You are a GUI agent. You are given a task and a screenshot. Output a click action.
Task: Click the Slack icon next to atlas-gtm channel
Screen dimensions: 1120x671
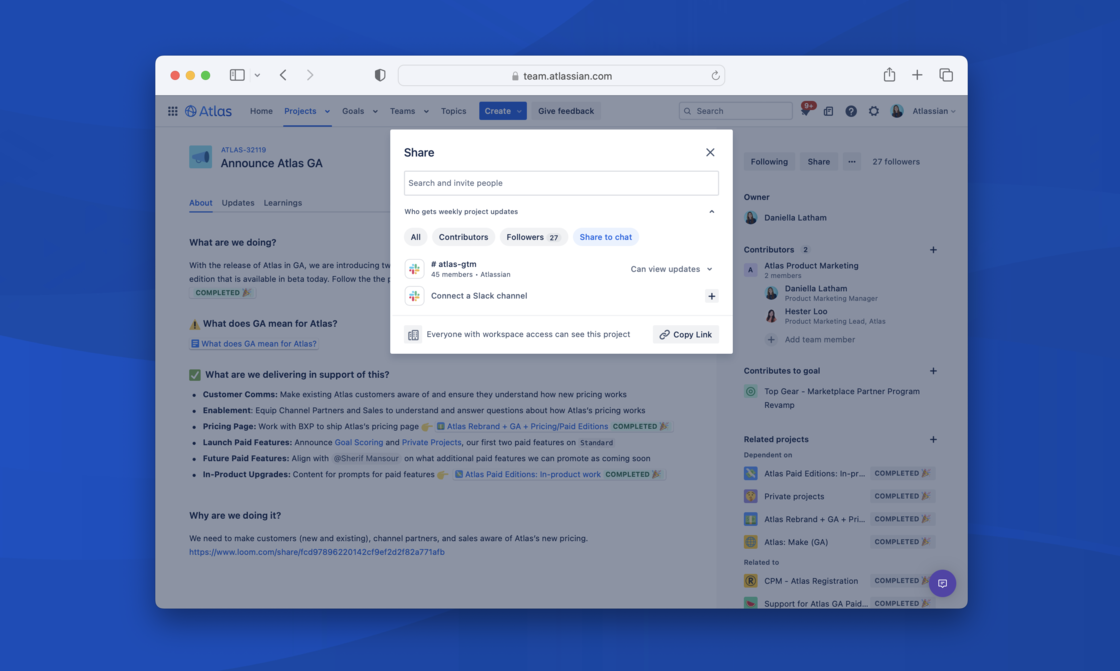(415, 268)
